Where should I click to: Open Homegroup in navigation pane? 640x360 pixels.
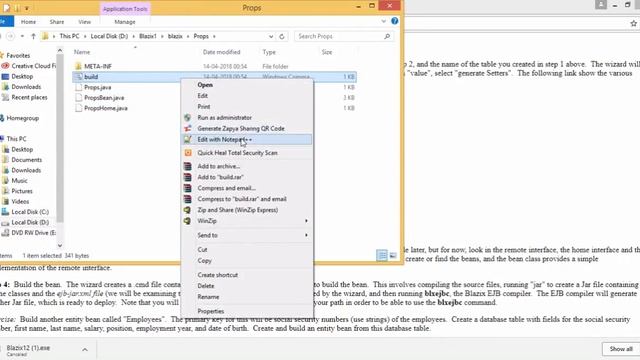tap(20, 118)
